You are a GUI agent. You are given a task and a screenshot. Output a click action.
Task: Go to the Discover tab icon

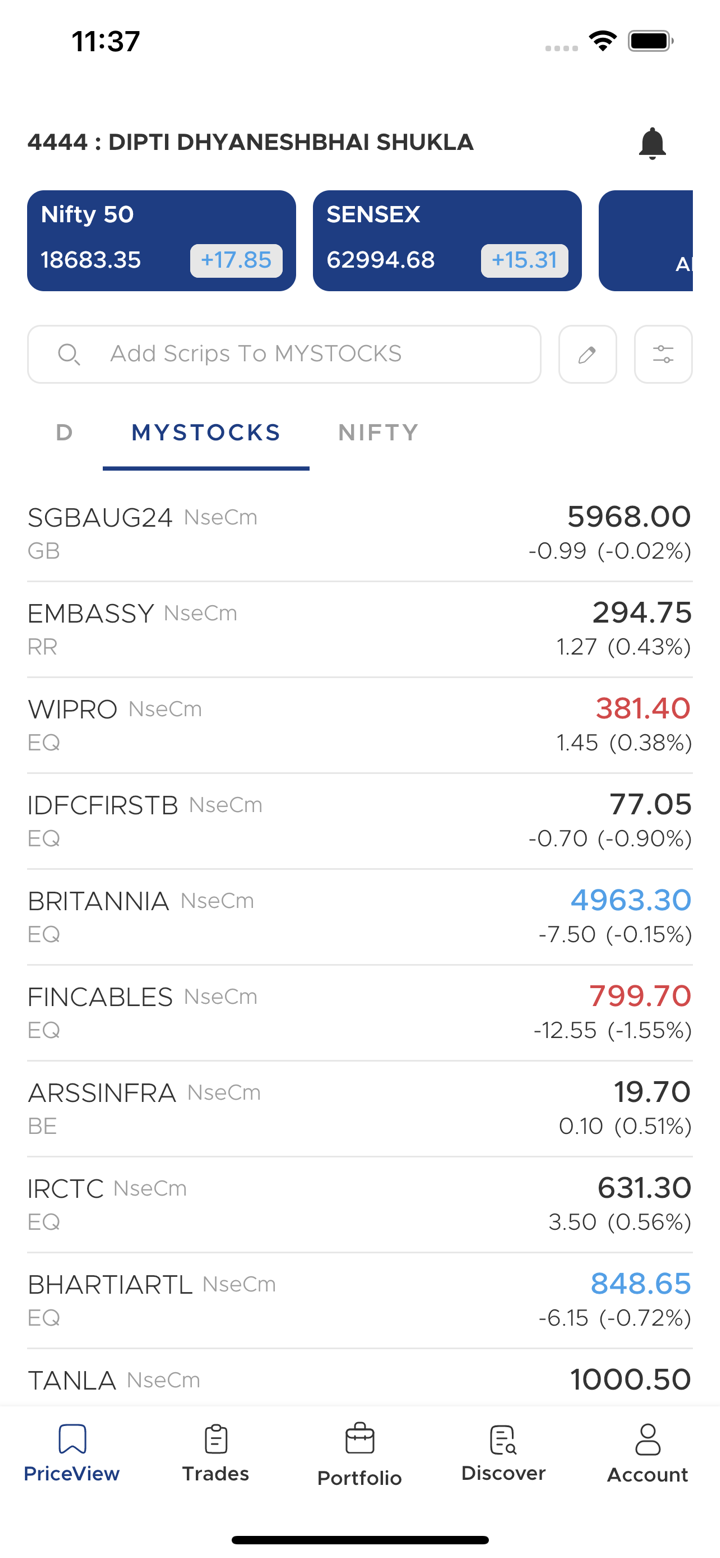[503, 1440]
